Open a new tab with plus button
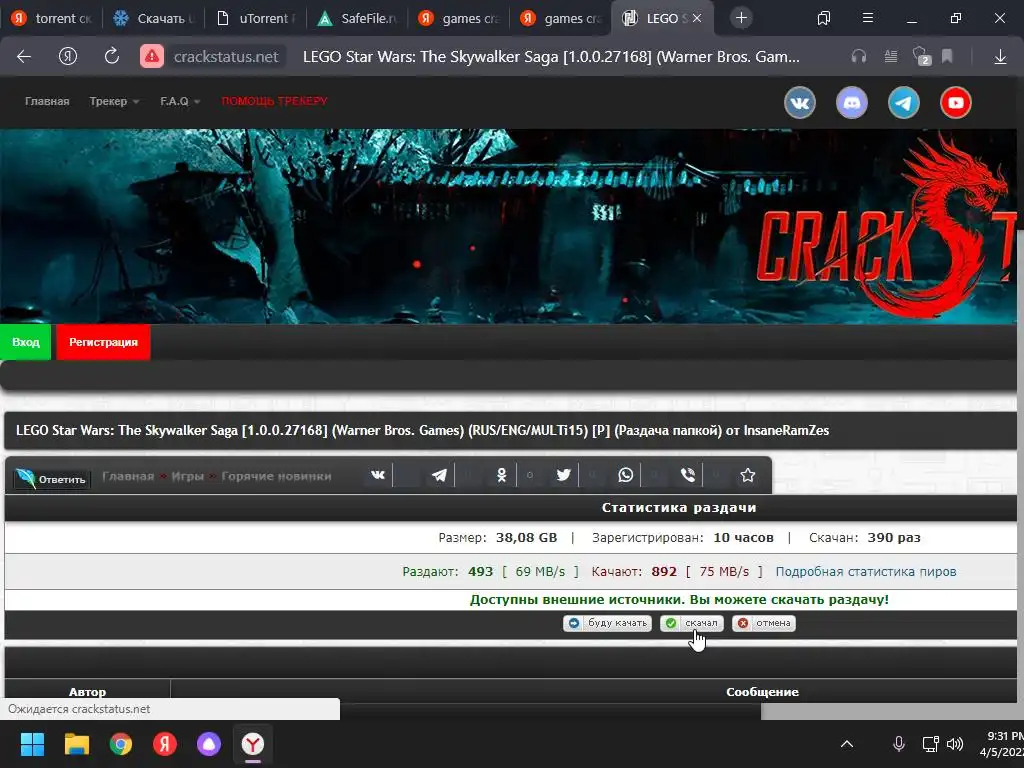1024x768 pixels. tap(741, 18)
